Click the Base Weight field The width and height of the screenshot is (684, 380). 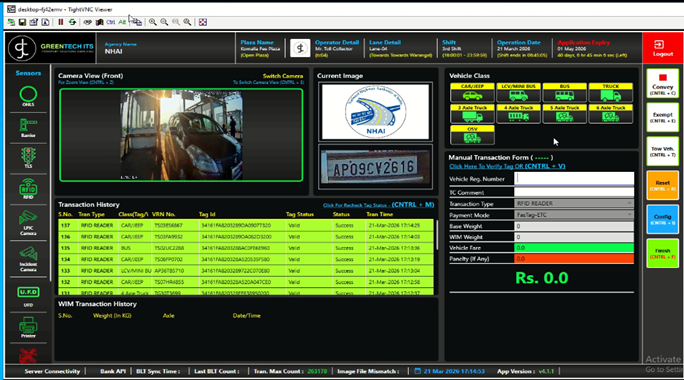574,226
